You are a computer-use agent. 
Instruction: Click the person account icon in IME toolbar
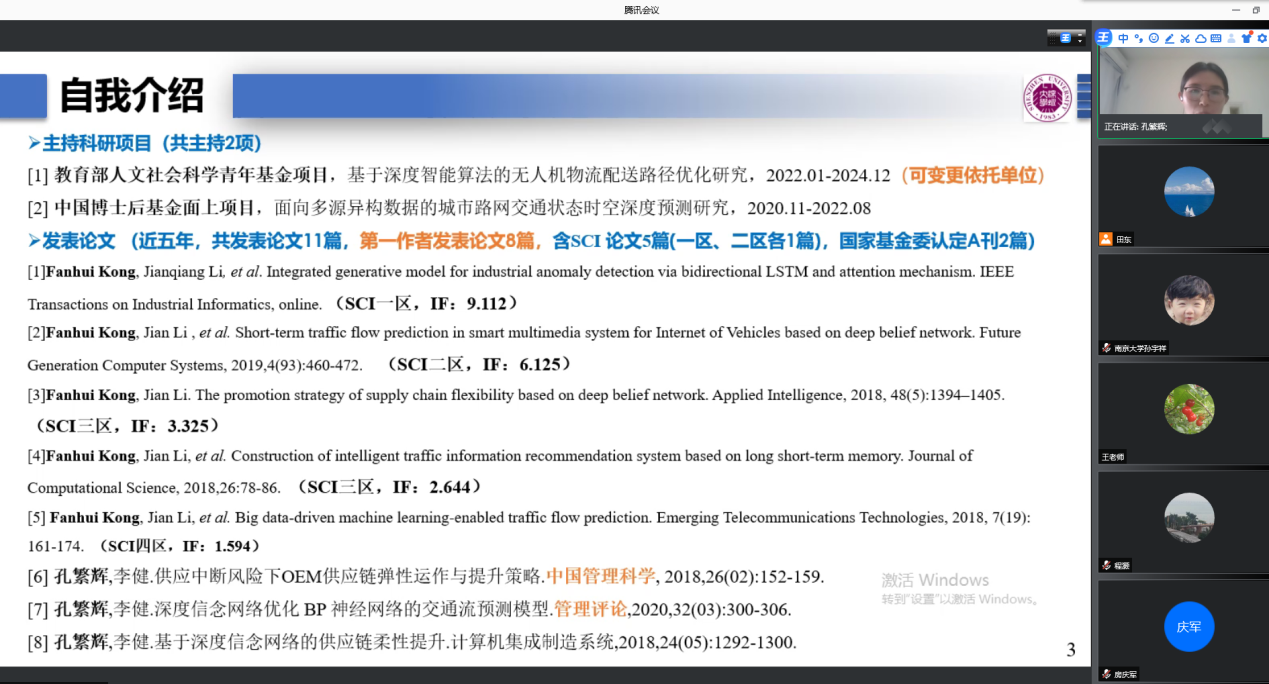[1231, 38]
